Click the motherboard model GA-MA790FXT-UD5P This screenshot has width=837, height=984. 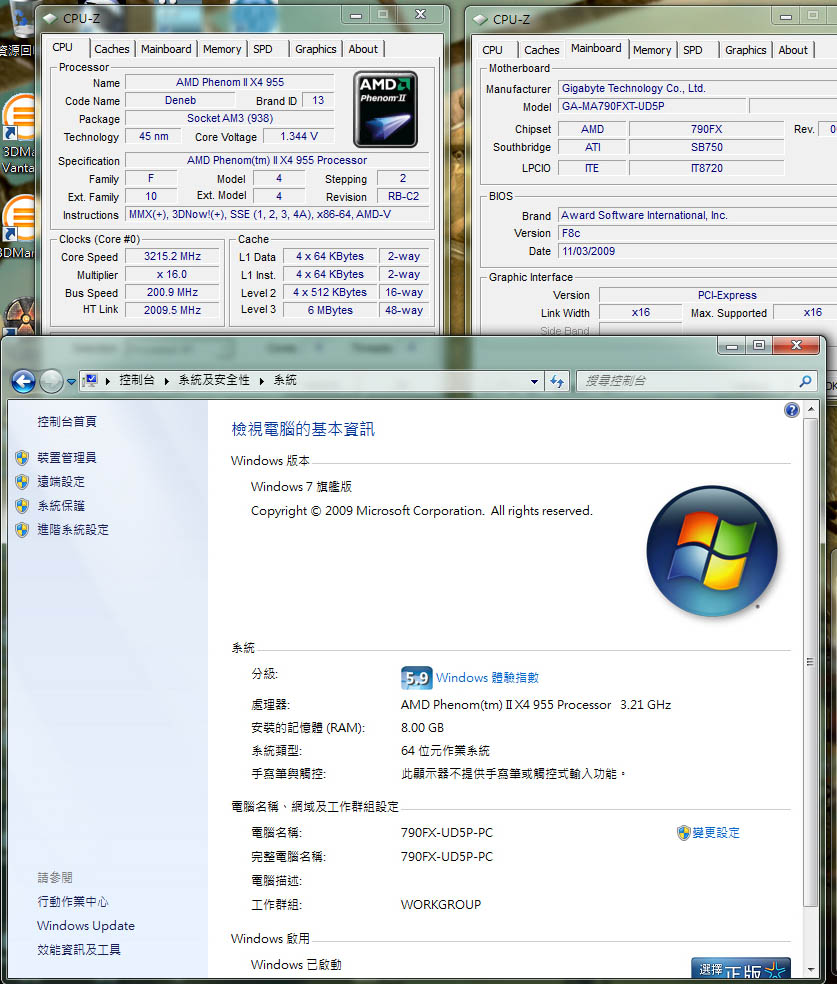pos(652,106)
